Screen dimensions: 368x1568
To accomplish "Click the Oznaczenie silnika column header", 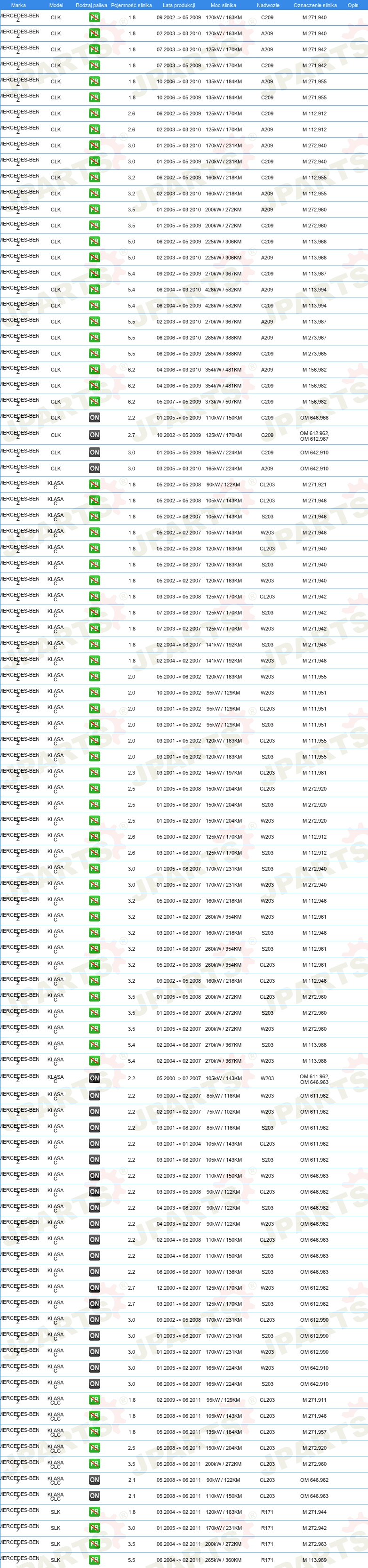I will coord(314,5).
